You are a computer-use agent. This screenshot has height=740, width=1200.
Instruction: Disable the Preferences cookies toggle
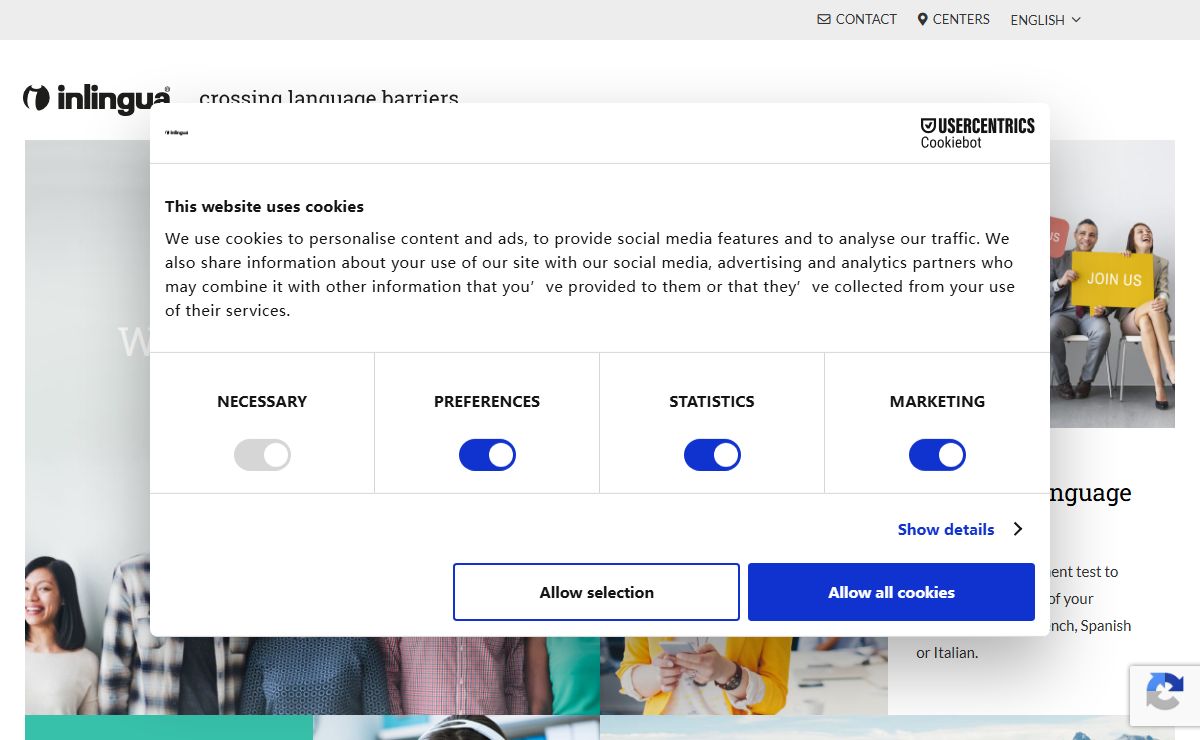[487, 455]
